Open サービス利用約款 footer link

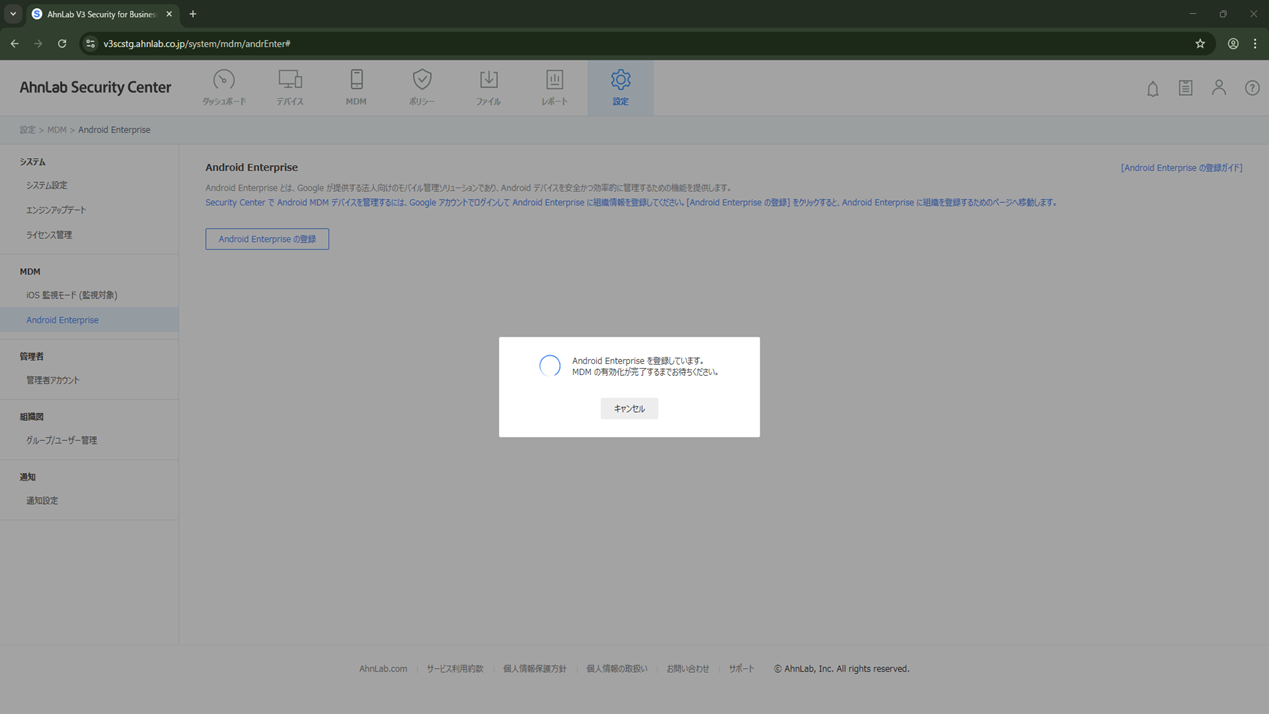[455, 669]
